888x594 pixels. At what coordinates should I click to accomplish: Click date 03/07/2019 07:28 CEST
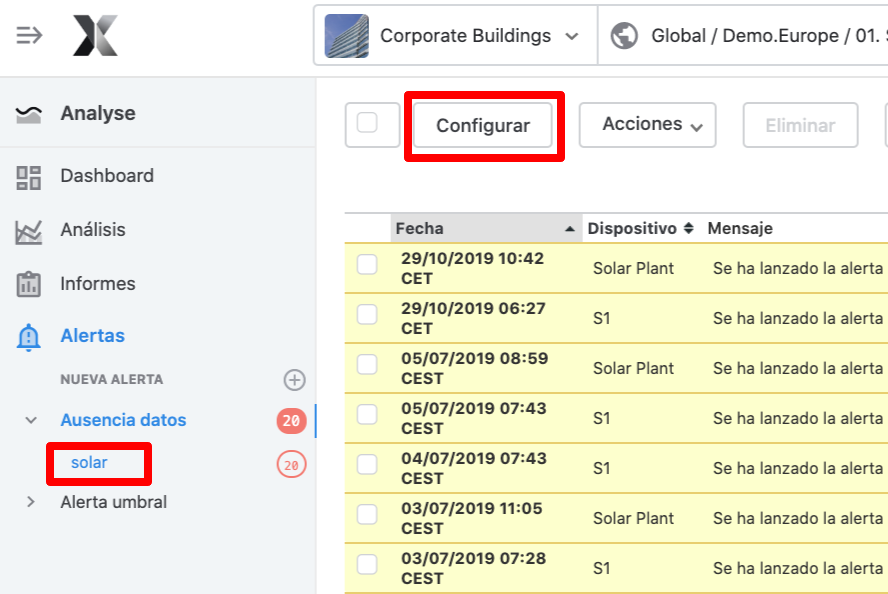click(473, 568)
